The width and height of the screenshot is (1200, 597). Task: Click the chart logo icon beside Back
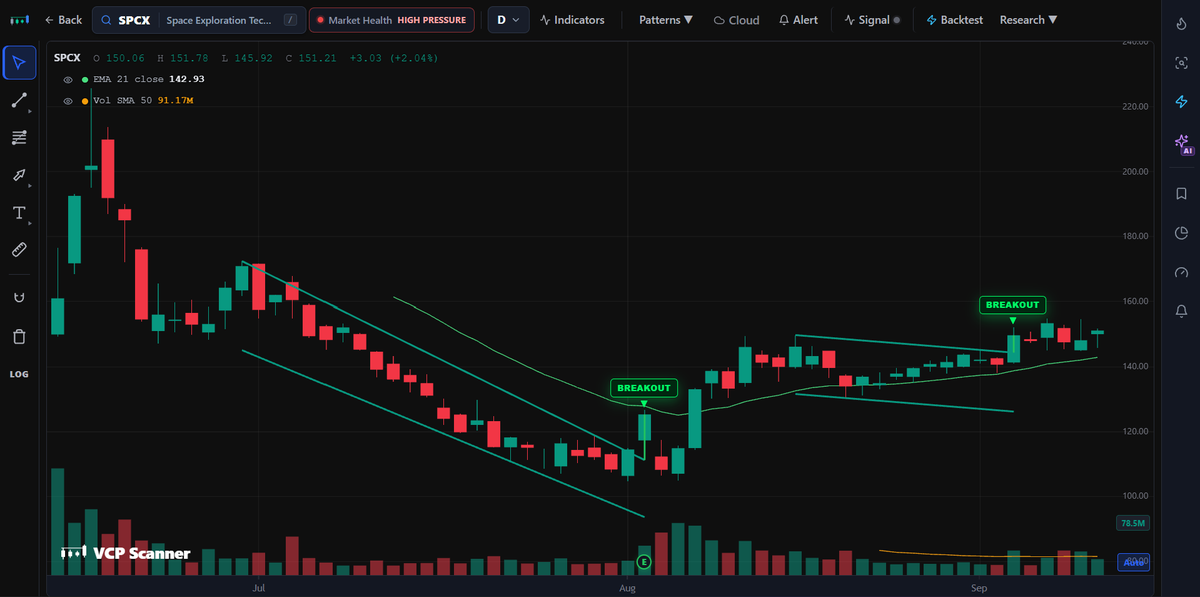click(x=19, y=20)
